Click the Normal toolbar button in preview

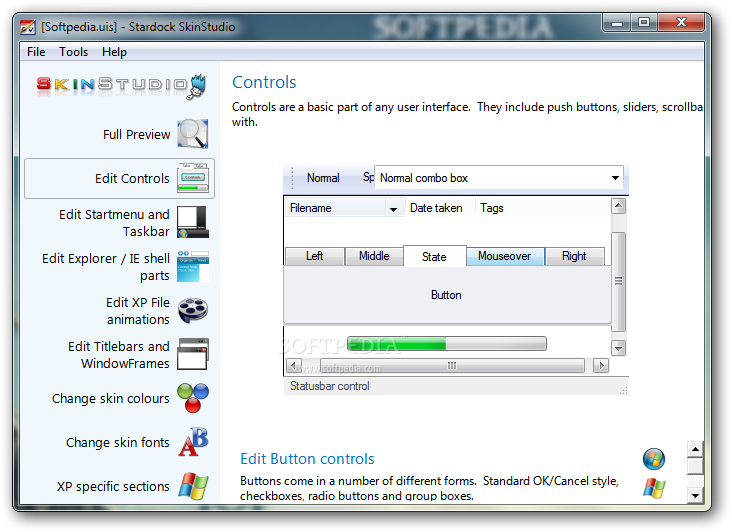(x=323, y=178)
